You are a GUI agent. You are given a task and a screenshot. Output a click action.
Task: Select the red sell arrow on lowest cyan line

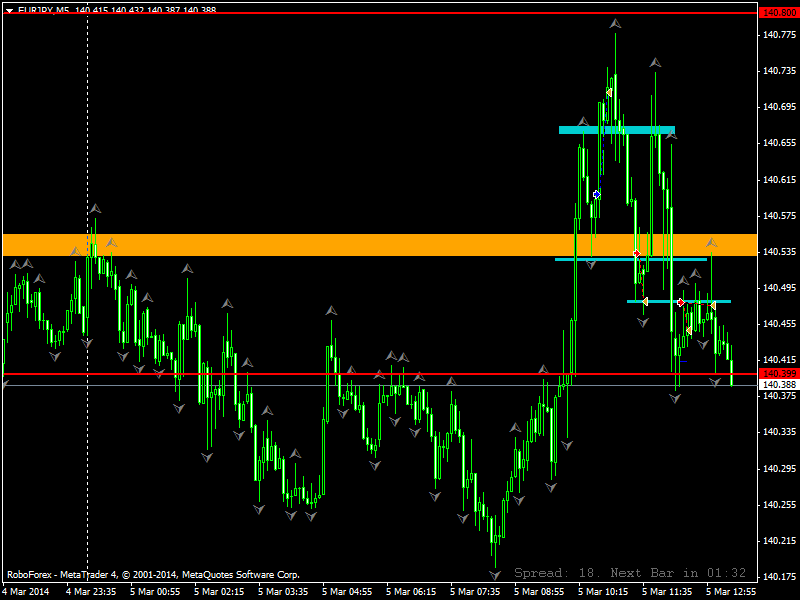coord(681,303)
